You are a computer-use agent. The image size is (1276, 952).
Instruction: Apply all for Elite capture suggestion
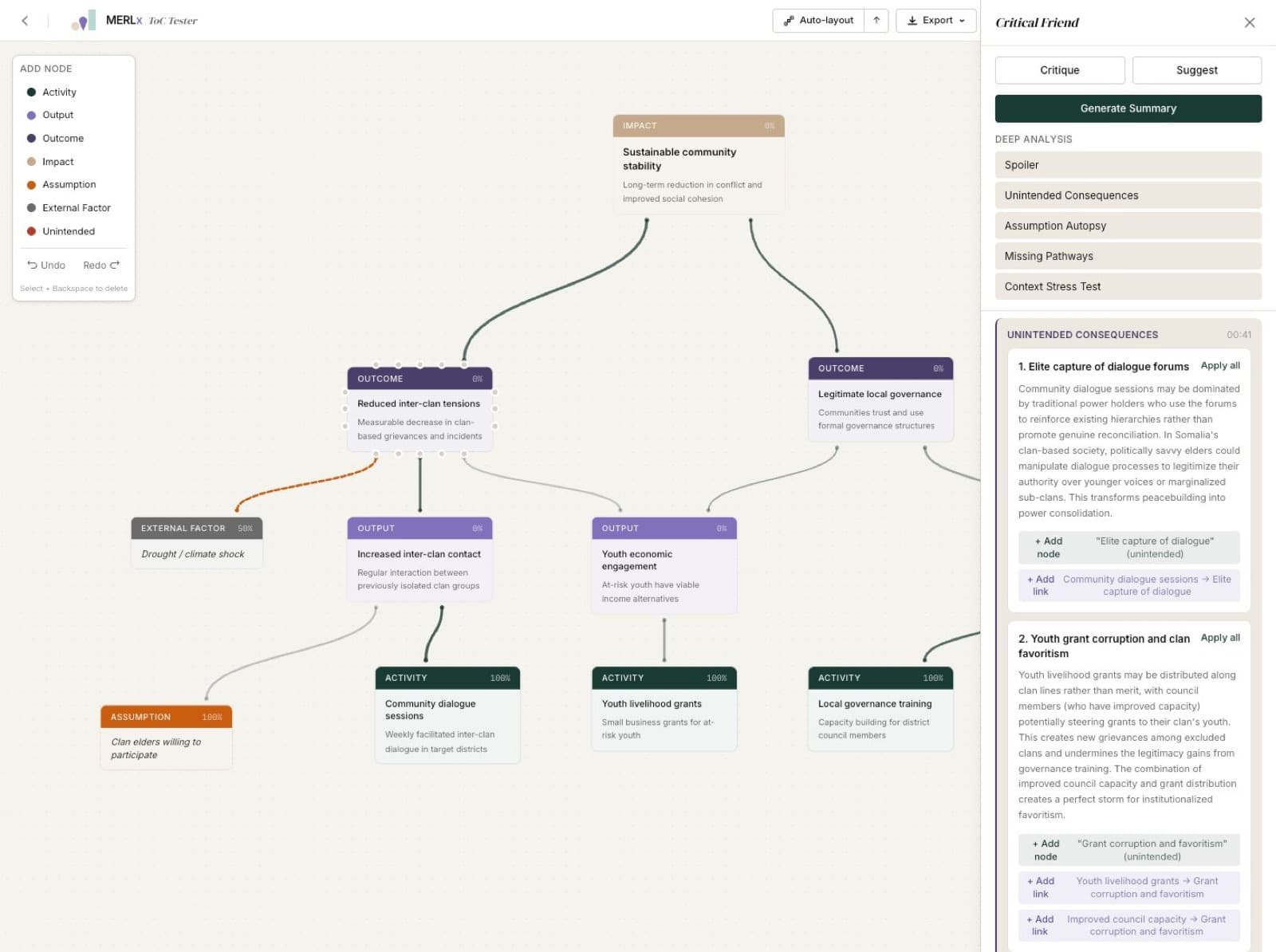[x=1220, y=365]
